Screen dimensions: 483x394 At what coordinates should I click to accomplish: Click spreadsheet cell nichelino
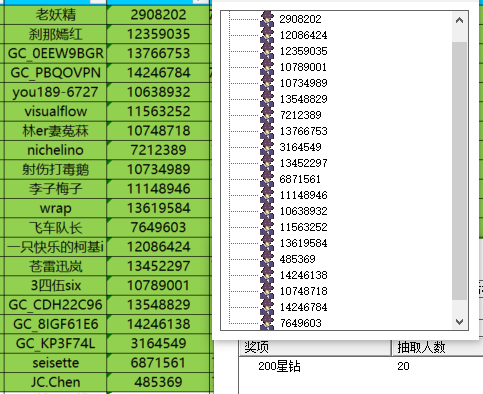55,150
